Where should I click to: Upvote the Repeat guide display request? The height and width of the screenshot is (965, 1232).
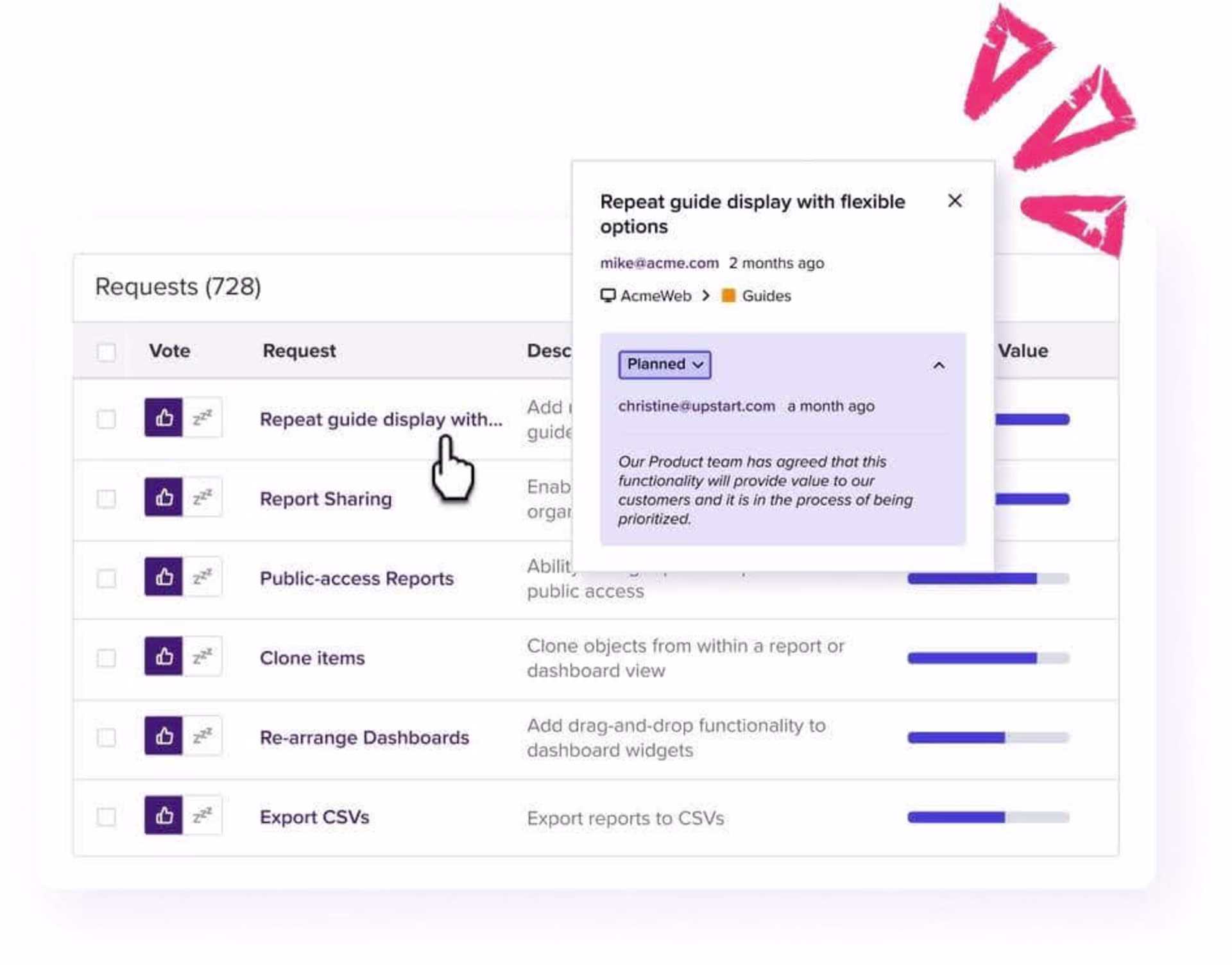(164, 418)
